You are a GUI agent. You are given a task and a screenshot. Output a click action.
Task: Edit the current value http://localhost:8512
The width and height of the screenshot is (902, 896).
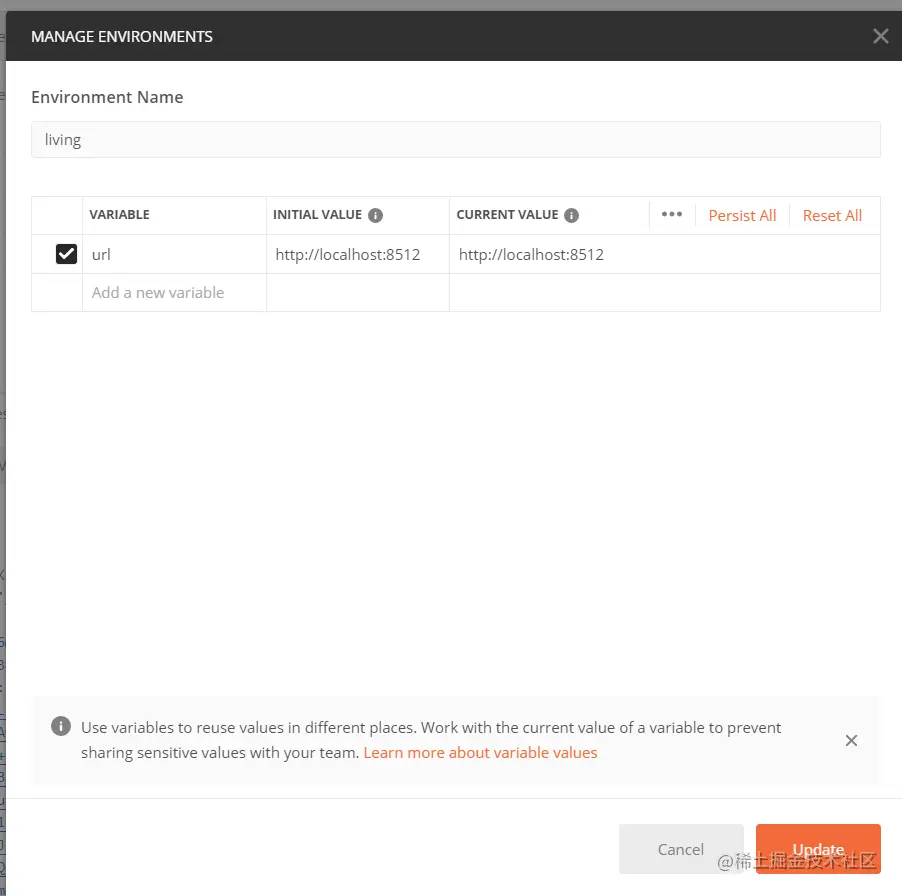pos(664,254)
